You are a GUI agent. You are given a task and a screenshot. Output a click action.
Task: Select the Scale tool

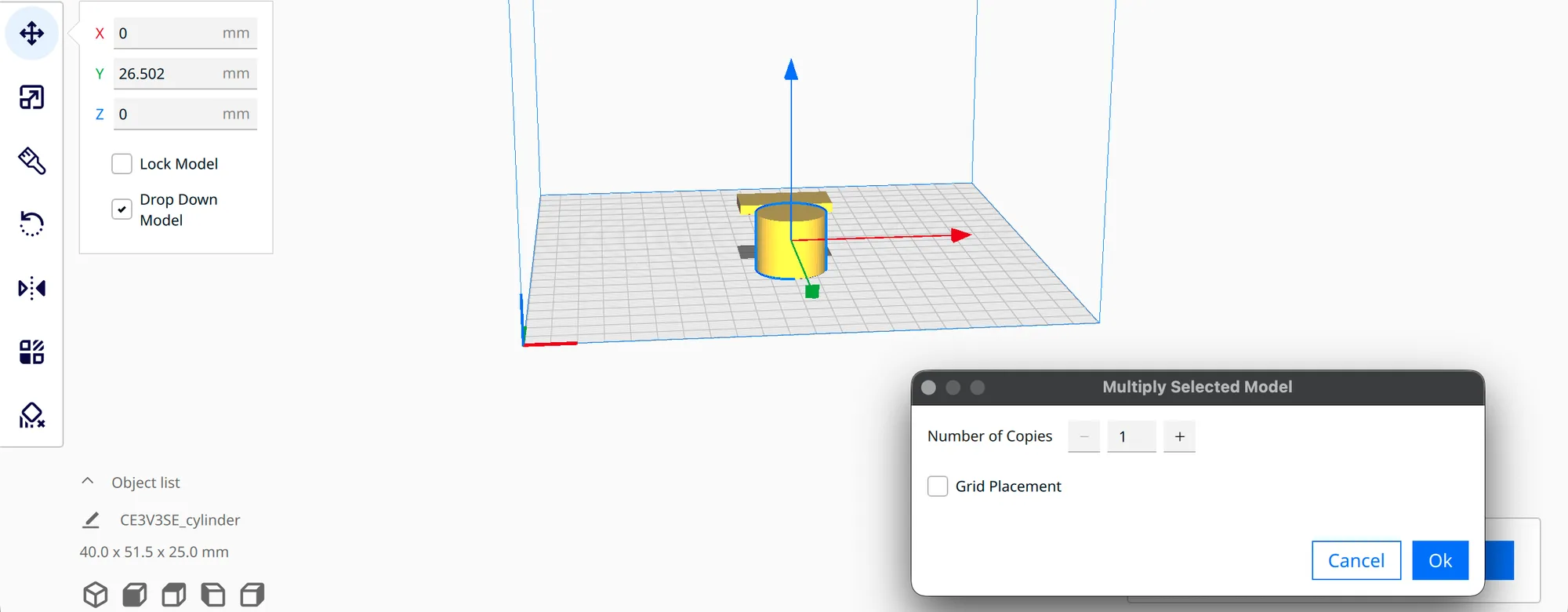click(31, 97)
